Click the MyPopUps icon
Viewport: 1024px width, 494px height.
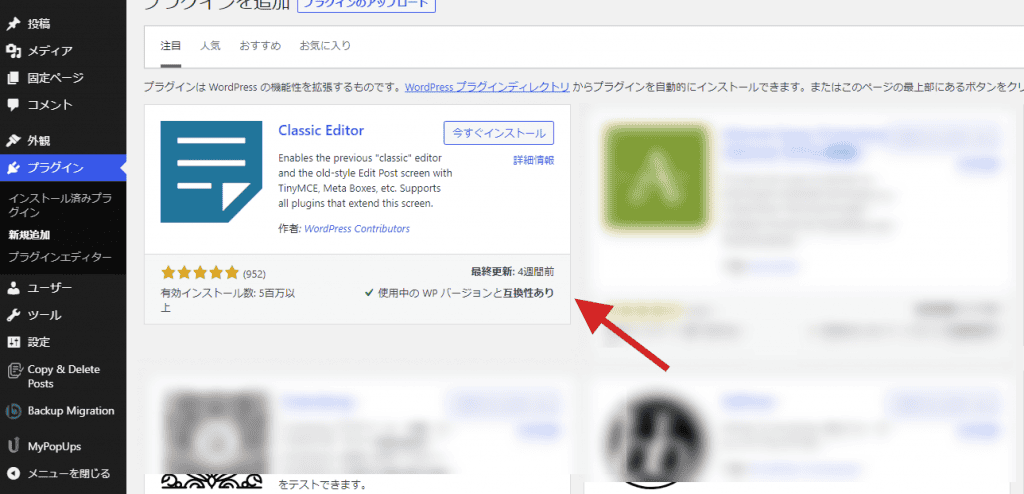(14, 447)
